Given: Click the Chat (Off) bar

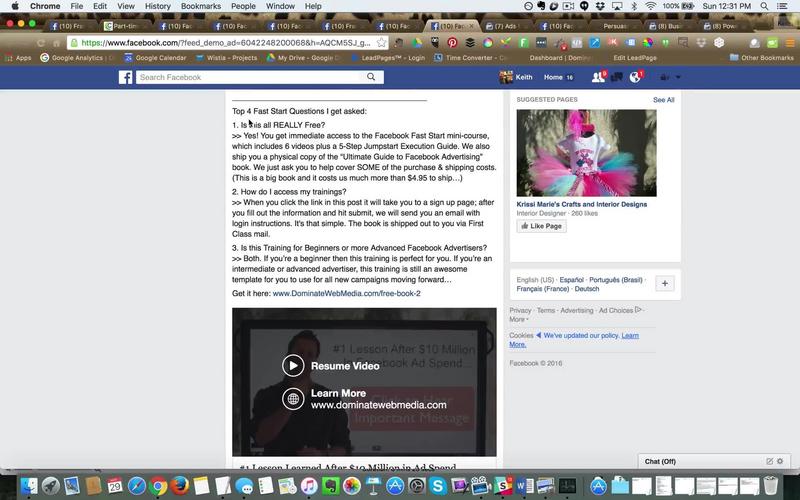Looking at the screenshot, I should tap(714, 461).
